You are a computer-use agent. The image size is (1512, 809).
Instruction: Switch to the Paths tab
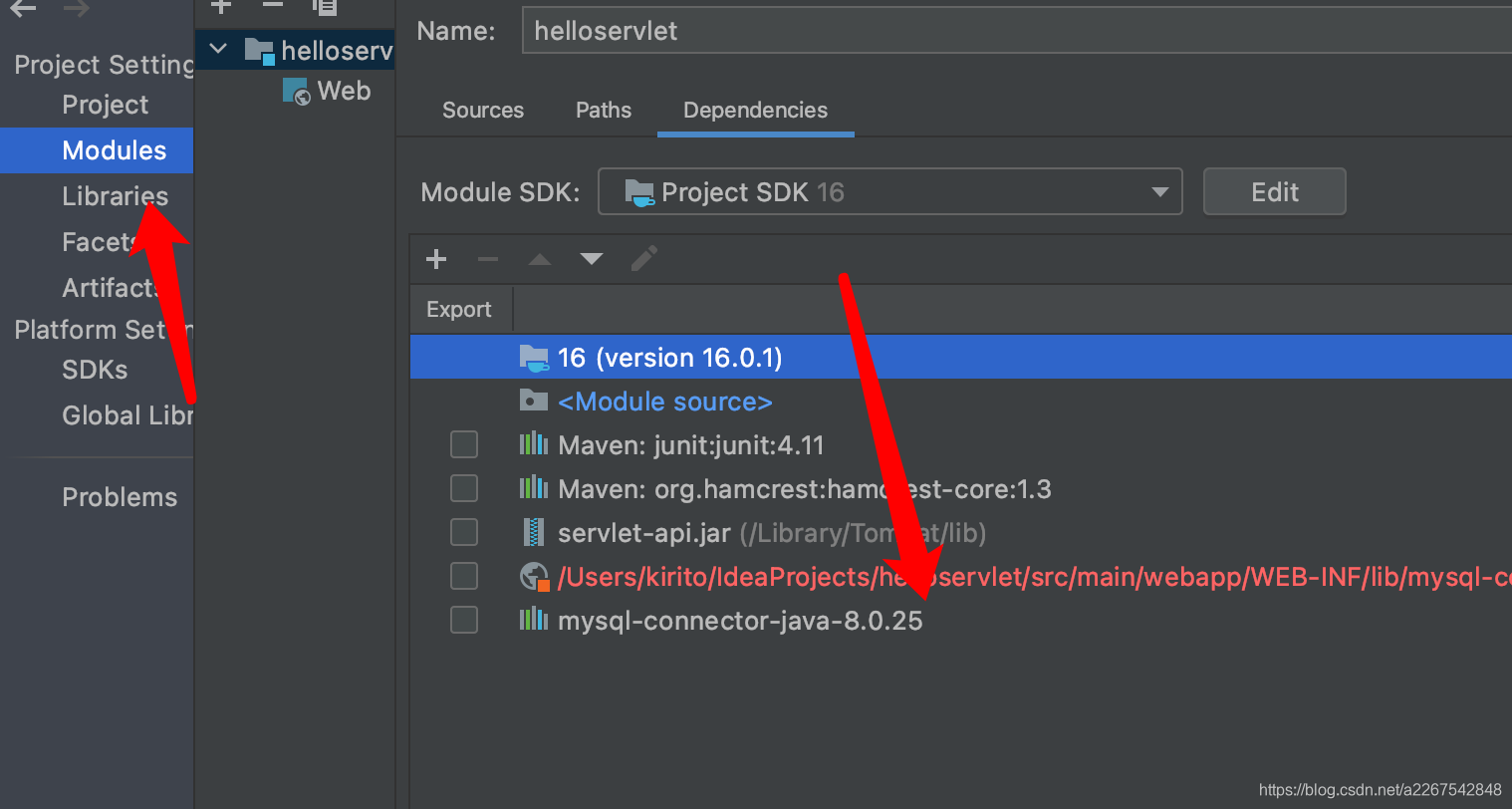pyautogui.click(x=604, y=110)
